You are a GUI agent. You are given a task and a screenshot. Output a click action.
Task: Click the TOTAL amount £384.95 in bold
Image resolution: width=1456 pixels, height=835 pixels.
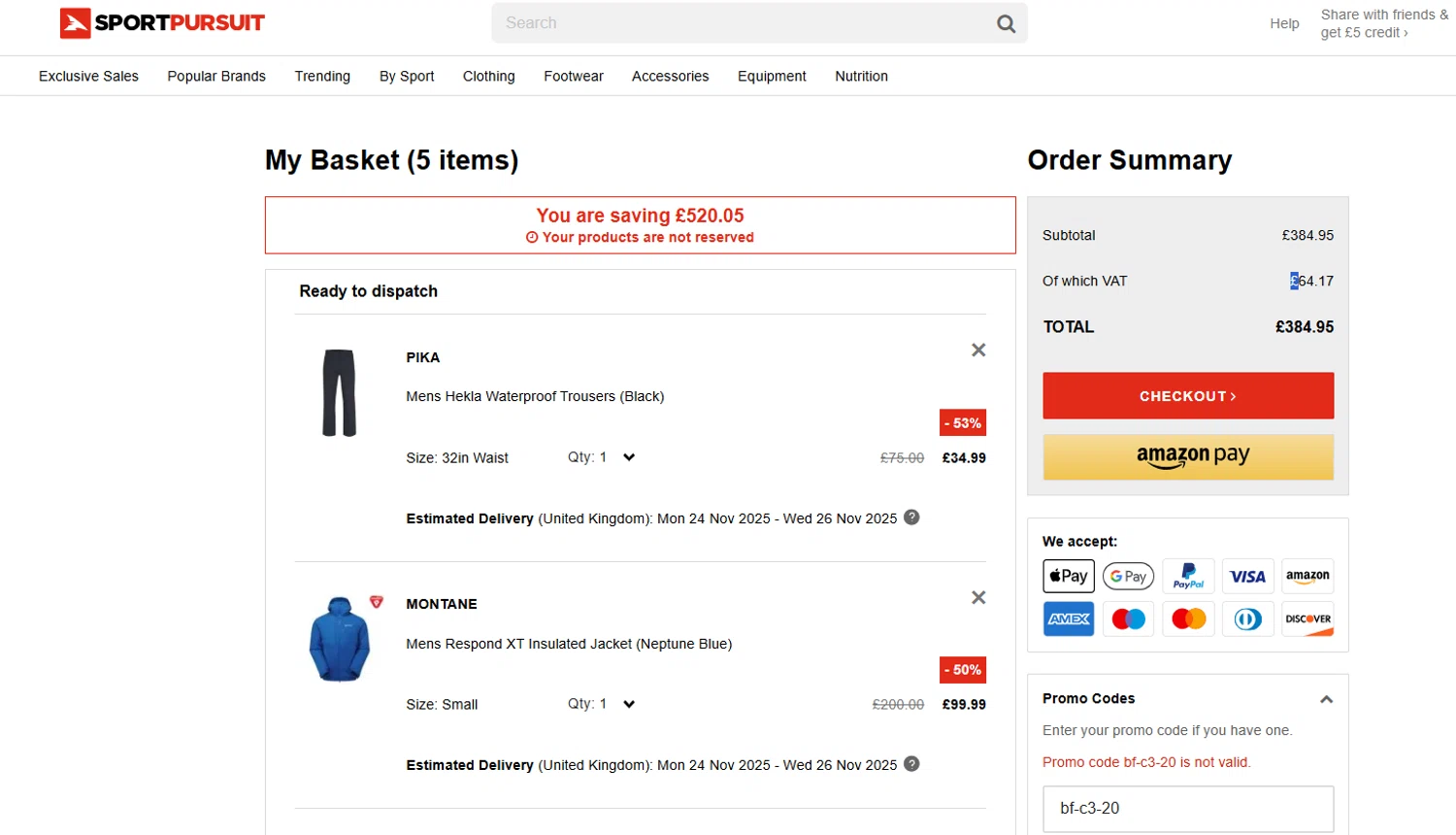[x=1305, y=327]
